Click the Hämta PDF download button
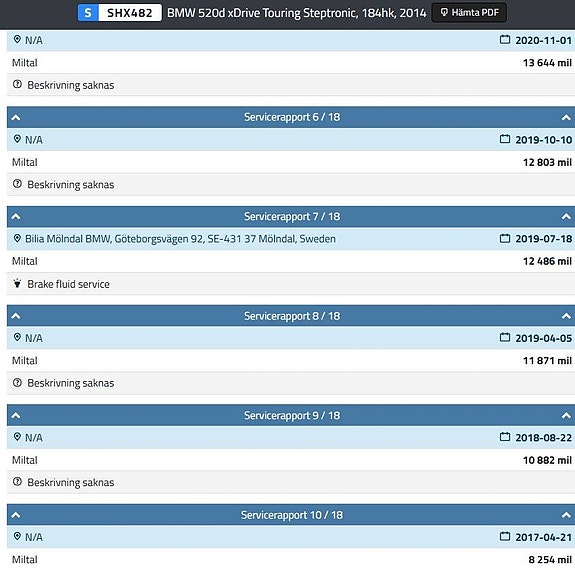575x570 pixels. pos(469,13)
